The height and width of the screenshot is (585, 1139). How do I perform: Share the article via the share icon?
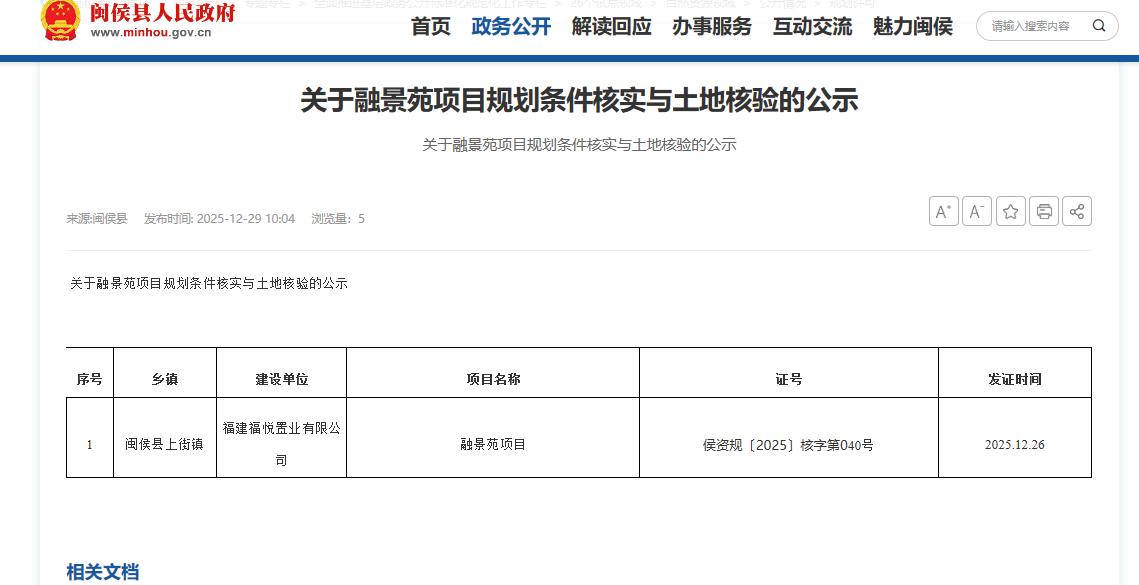click(x=1077, y=211)
